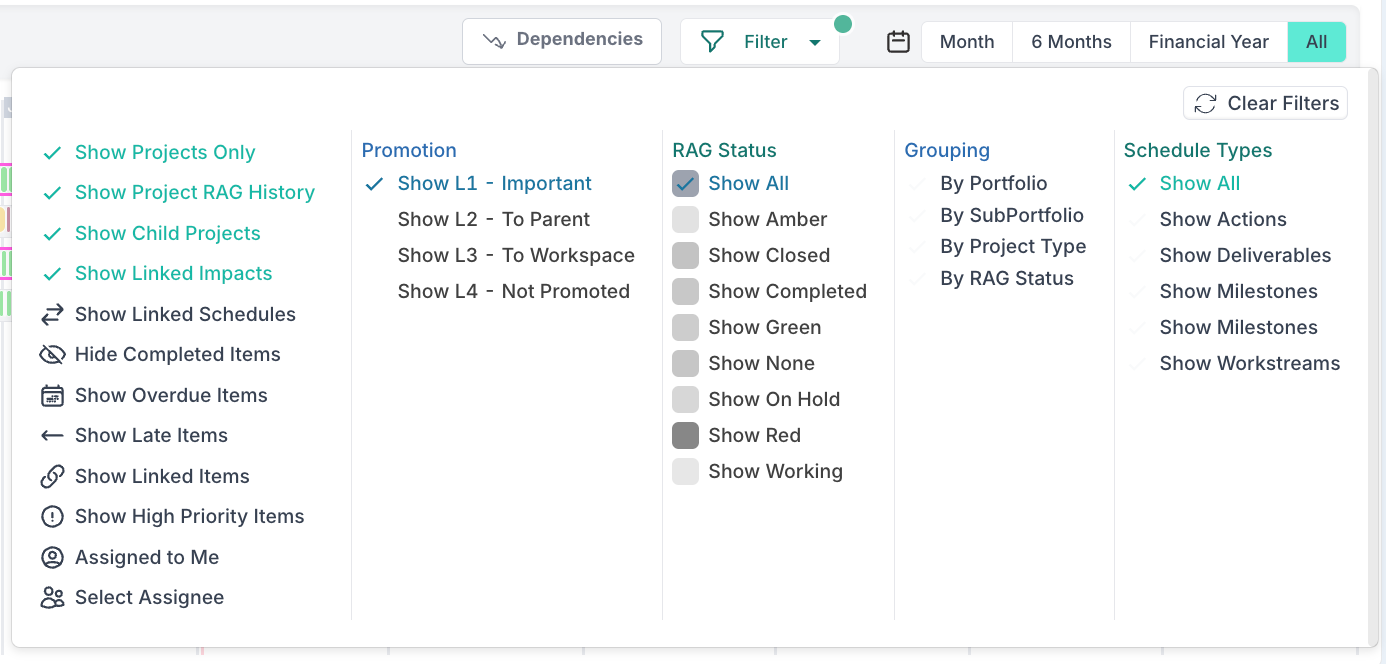Click the Hide Completed Items eye icon
Screen dimensions: 1386x664
(x=52, y=355)
